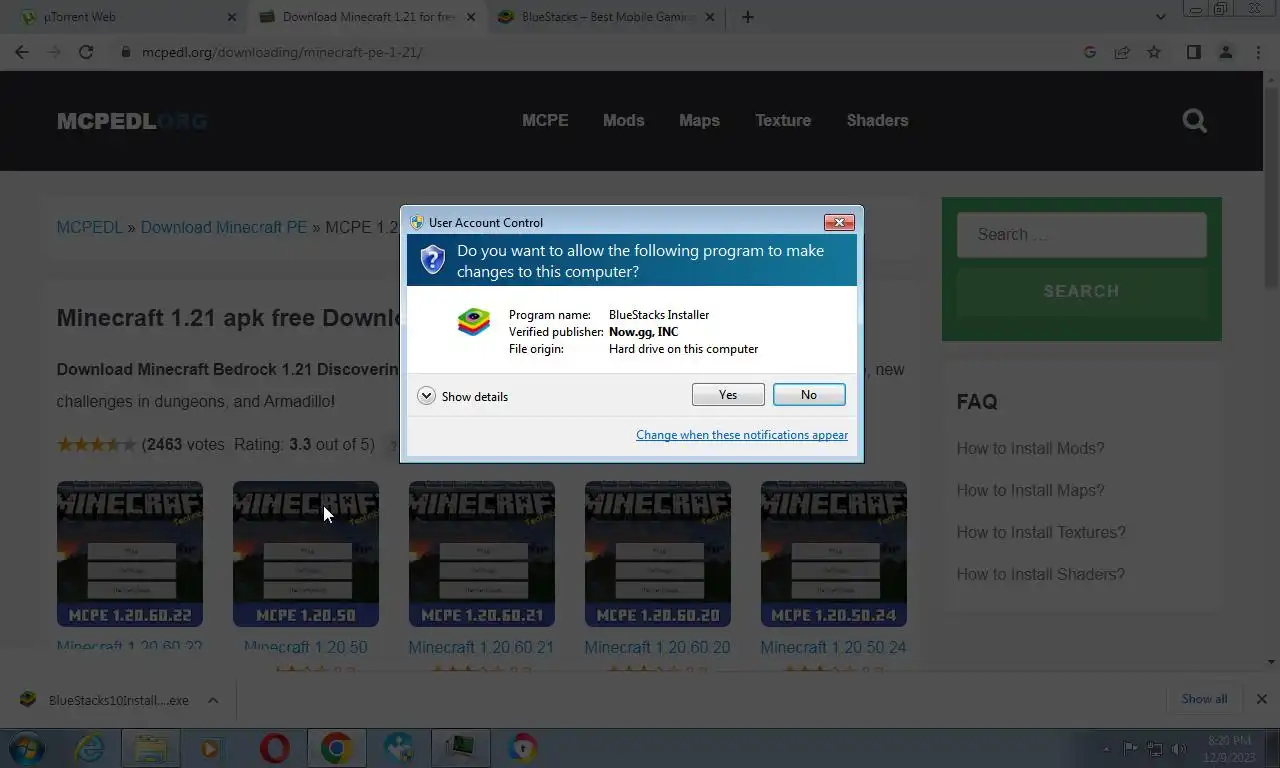Toggle the browser side panel
The height and width of the screenshot is (768, 1280).
click(x=1193, y=52)
